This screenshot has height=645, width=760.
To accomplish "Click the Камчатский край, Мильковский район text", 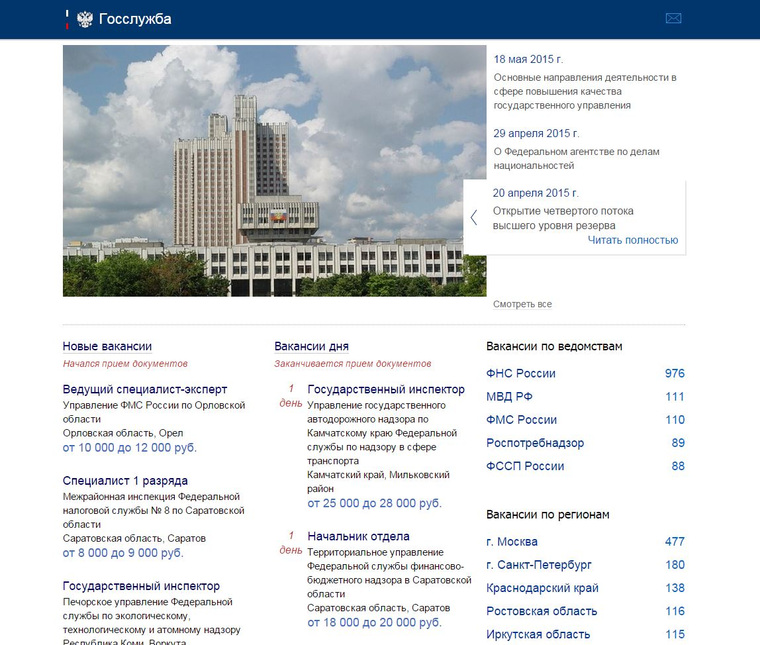I will 379,481.
